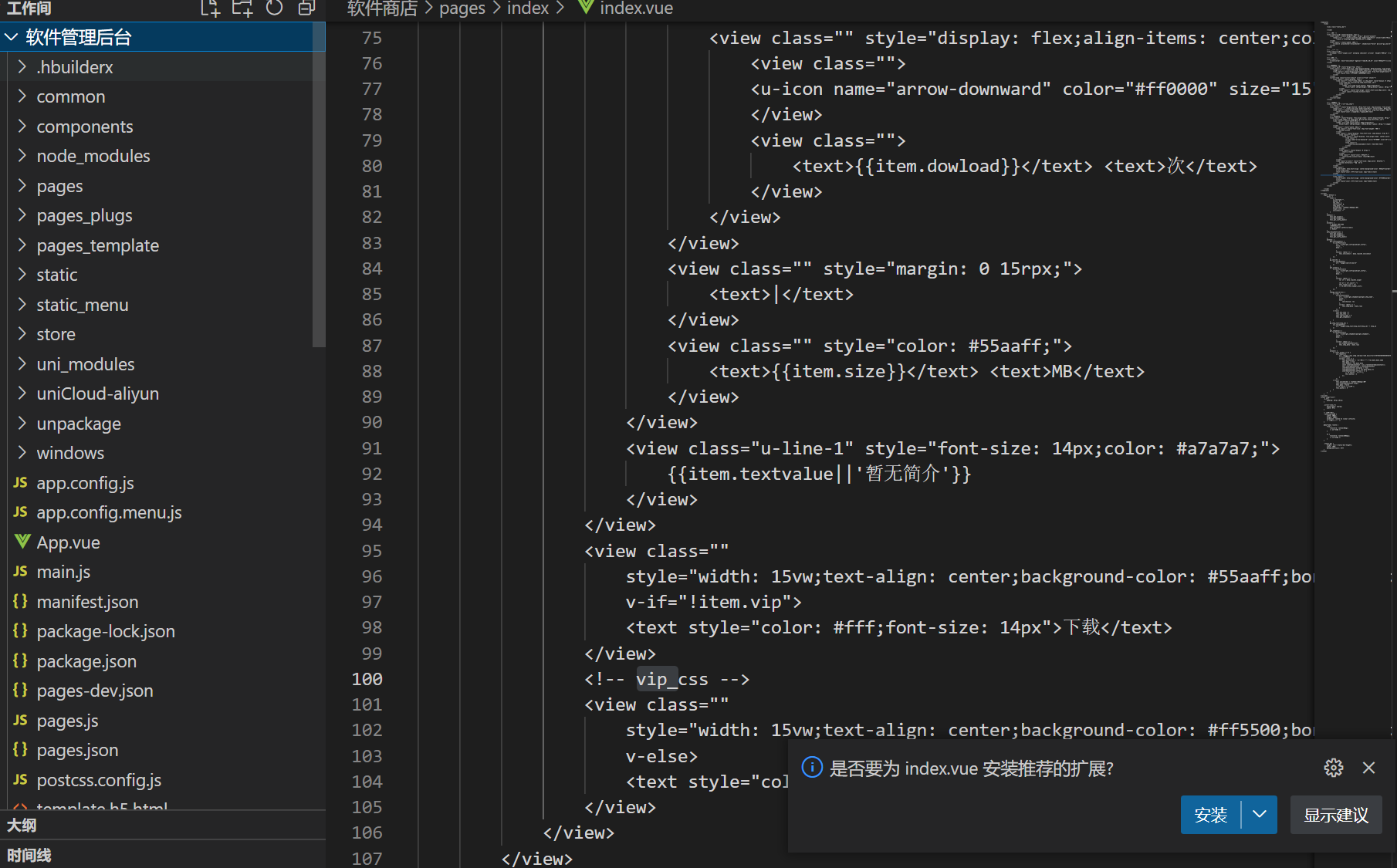
Task: Expand the store folder
Action: (x=22, y=334)
